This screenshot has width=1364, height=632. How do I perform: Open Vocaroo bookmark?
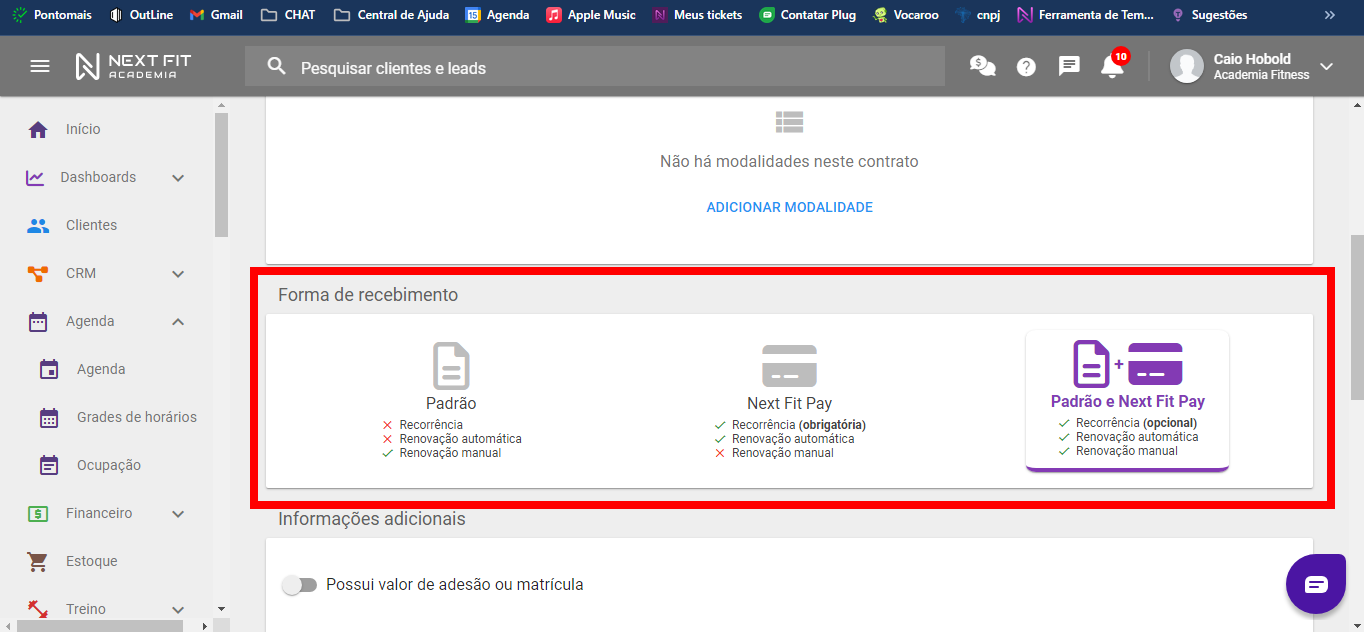coord(905,15)
